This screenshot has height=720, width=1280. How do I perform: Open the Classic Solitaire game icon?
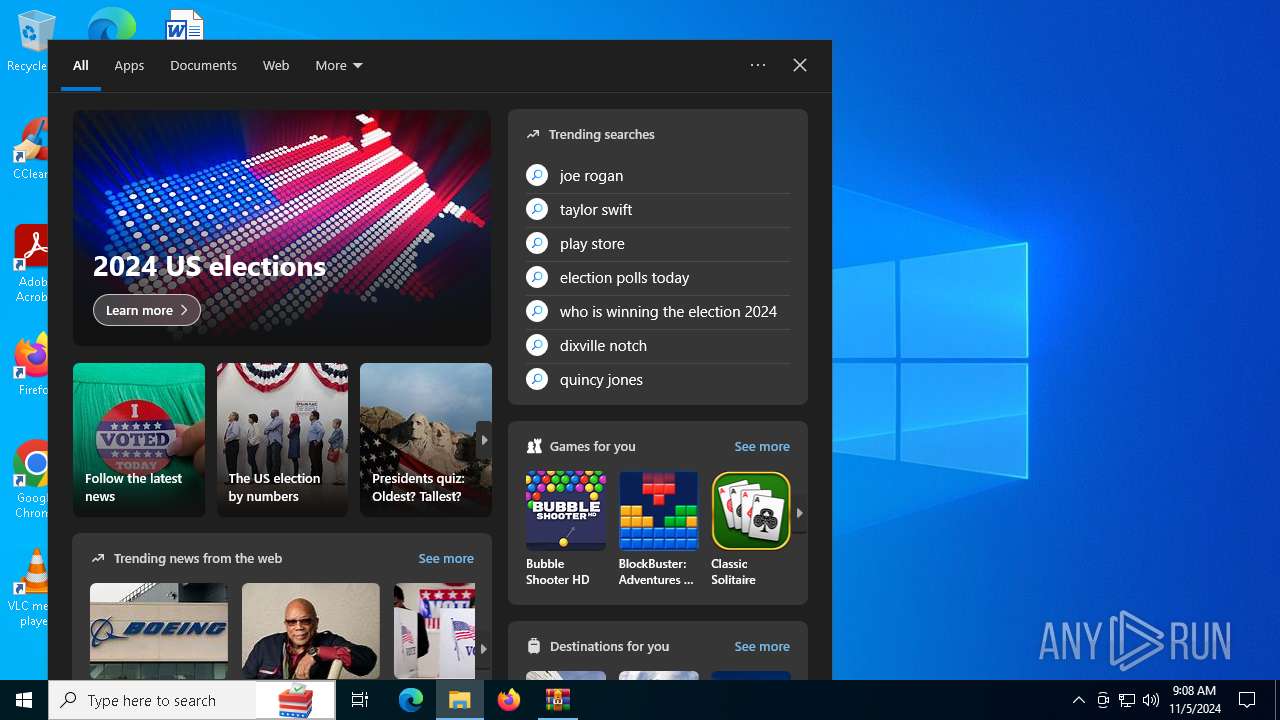coord(751,511)
